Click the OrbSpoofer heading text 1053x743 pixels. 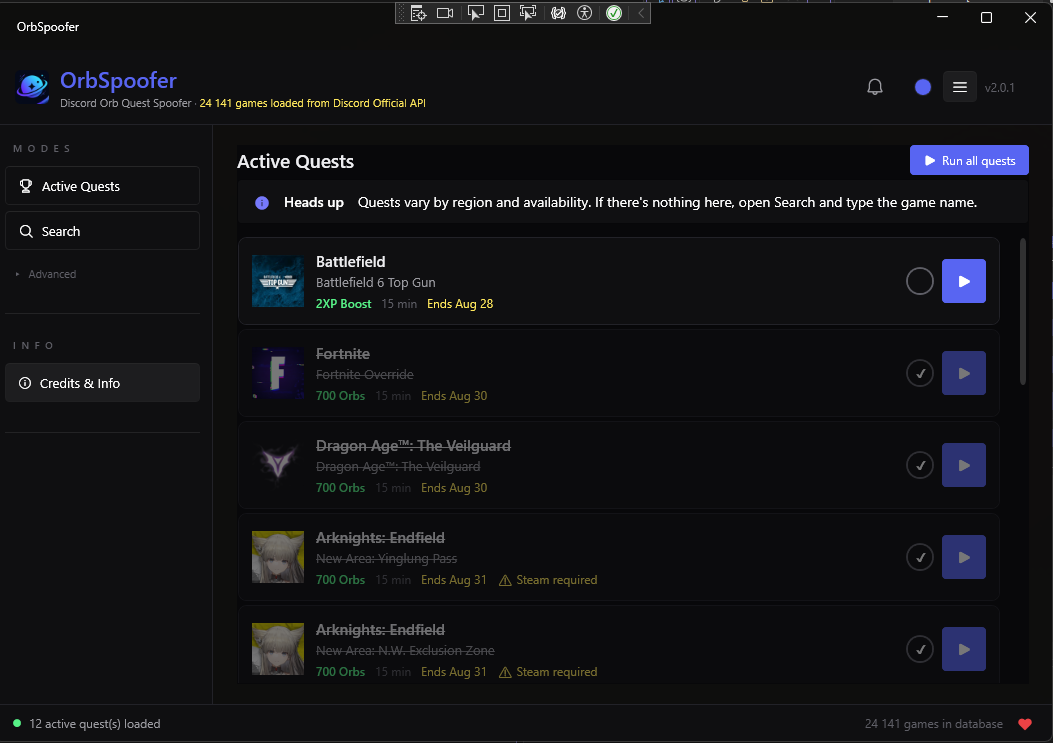coord(118,80)
